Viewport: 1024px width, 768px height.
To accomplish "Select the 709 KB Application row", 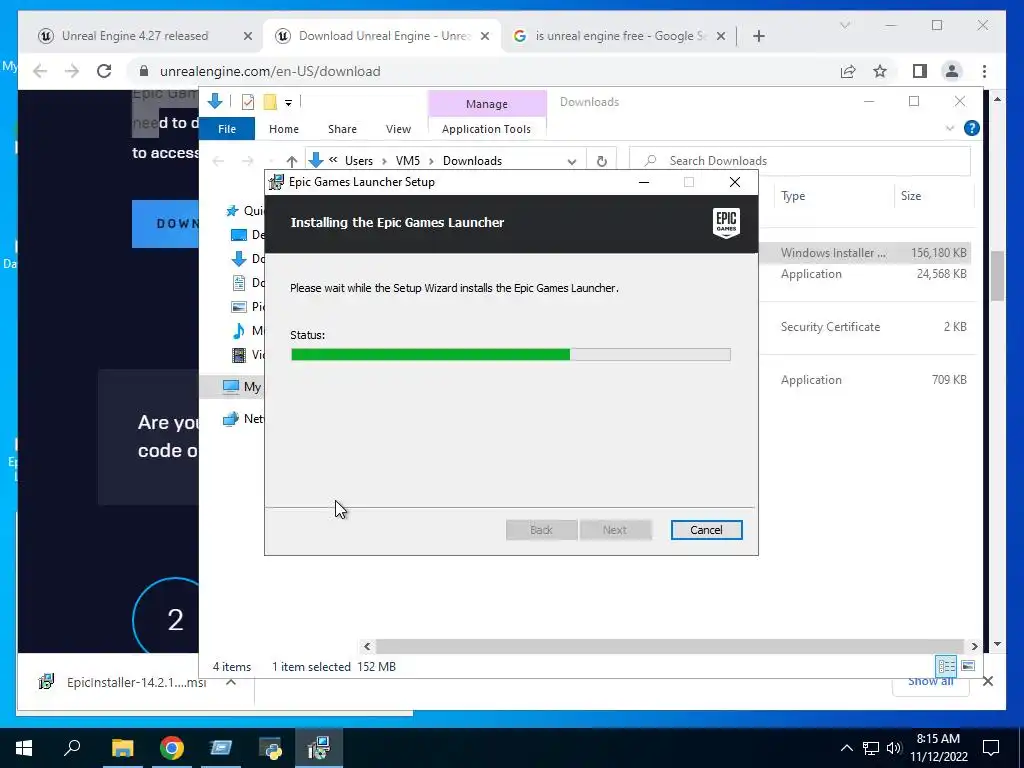I will pos(865,379).
